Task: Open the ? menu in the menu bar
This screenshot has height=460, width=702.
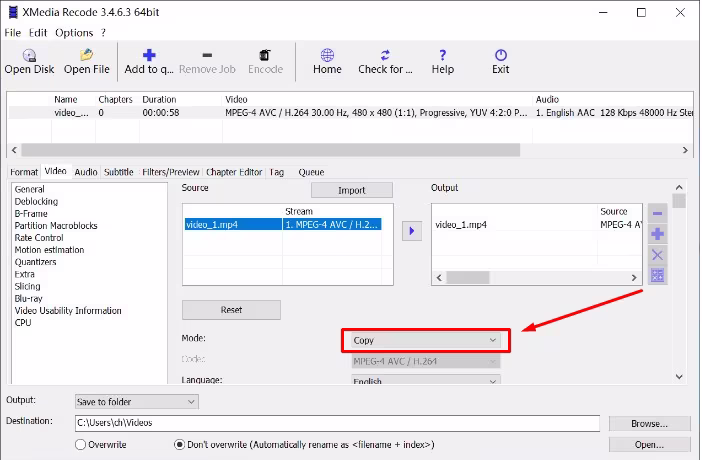Action: coord(103,33)
